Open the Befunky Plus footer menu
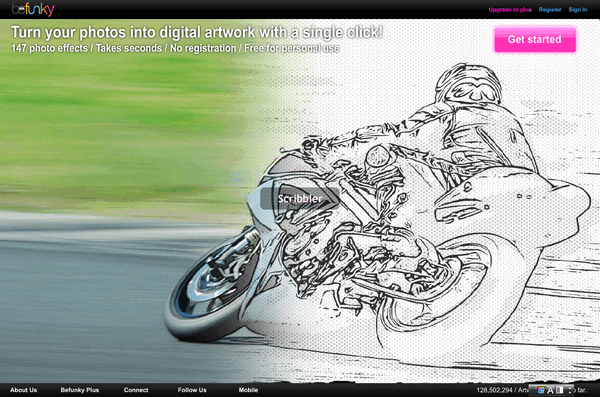 click(80, 390)
